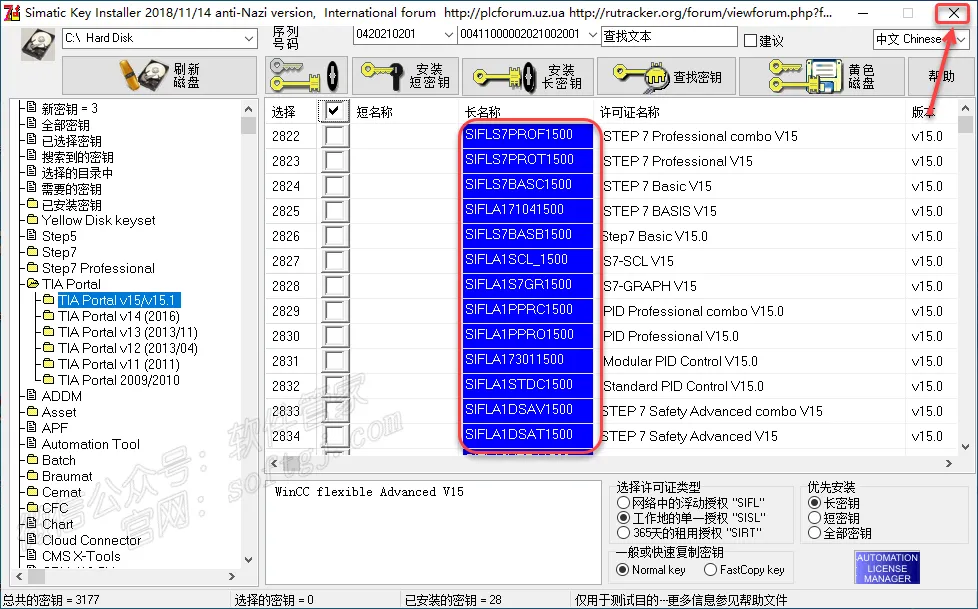978x609 pixels.
Task: Toggle the select-all checkbox in header
Action: (x=334, y=112)
